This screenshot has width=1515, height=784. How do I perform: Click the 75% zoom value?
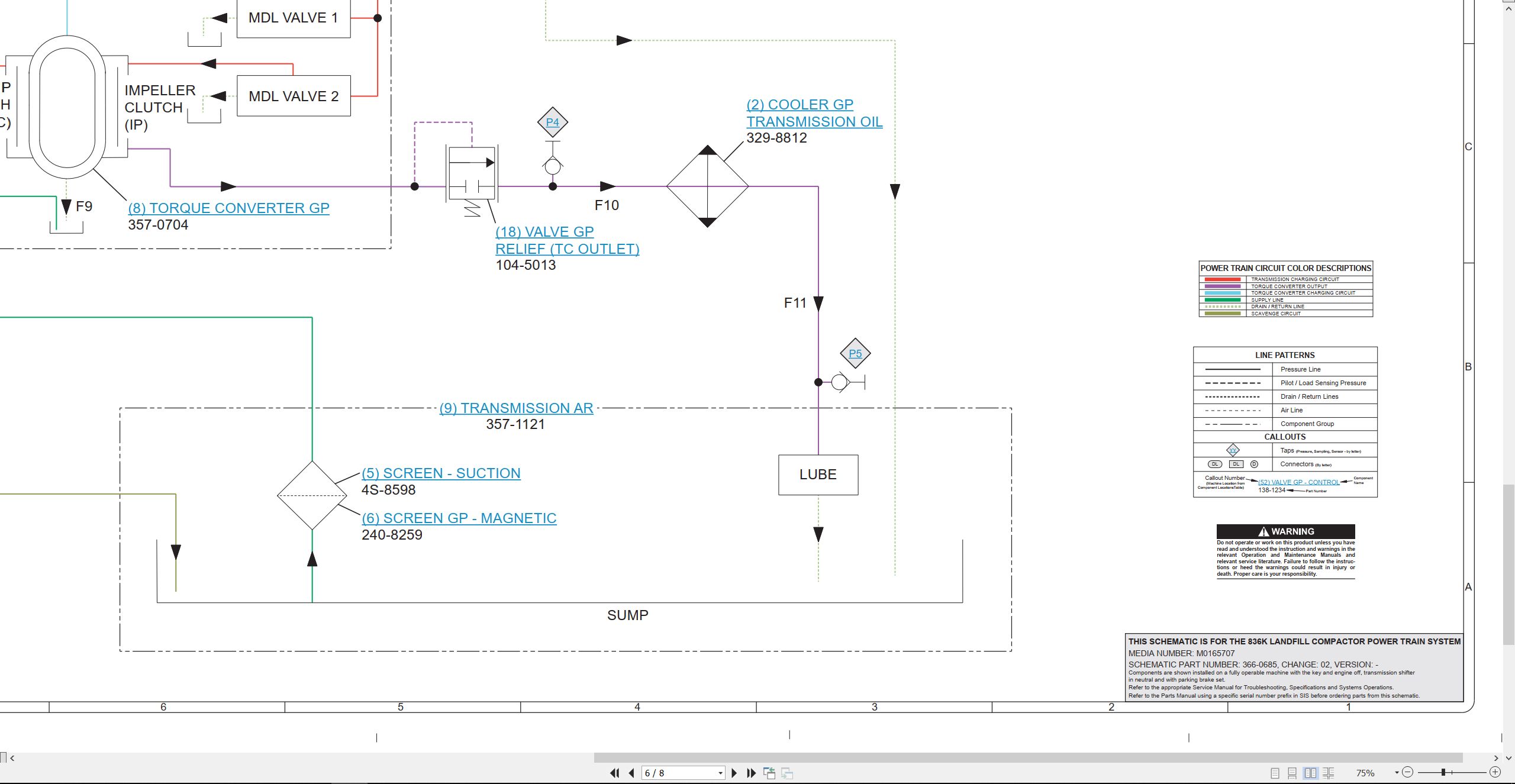tap(1365, 773)
